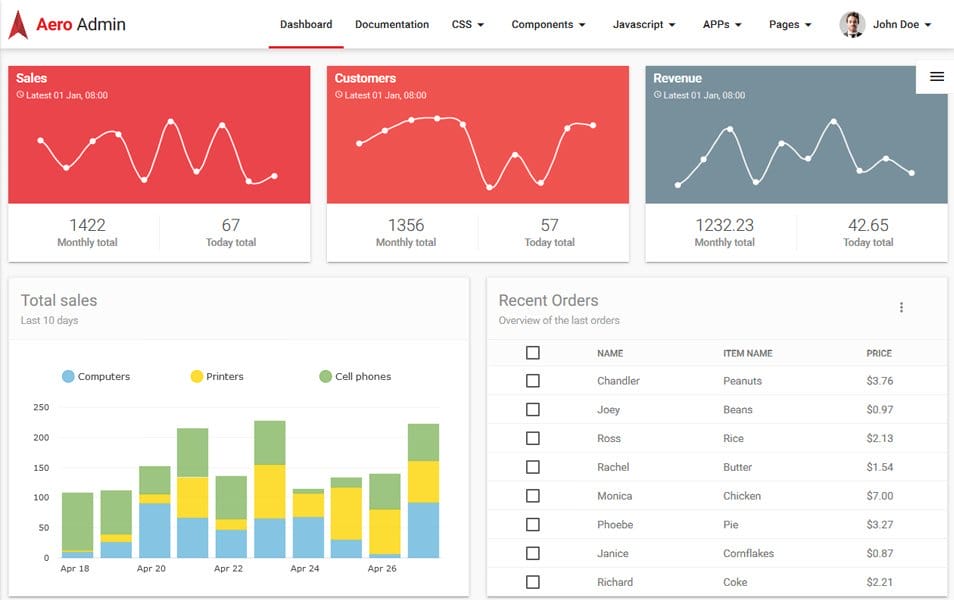
Task: Click the Aero Admin red arrow logo
Action: coord(17,25)
